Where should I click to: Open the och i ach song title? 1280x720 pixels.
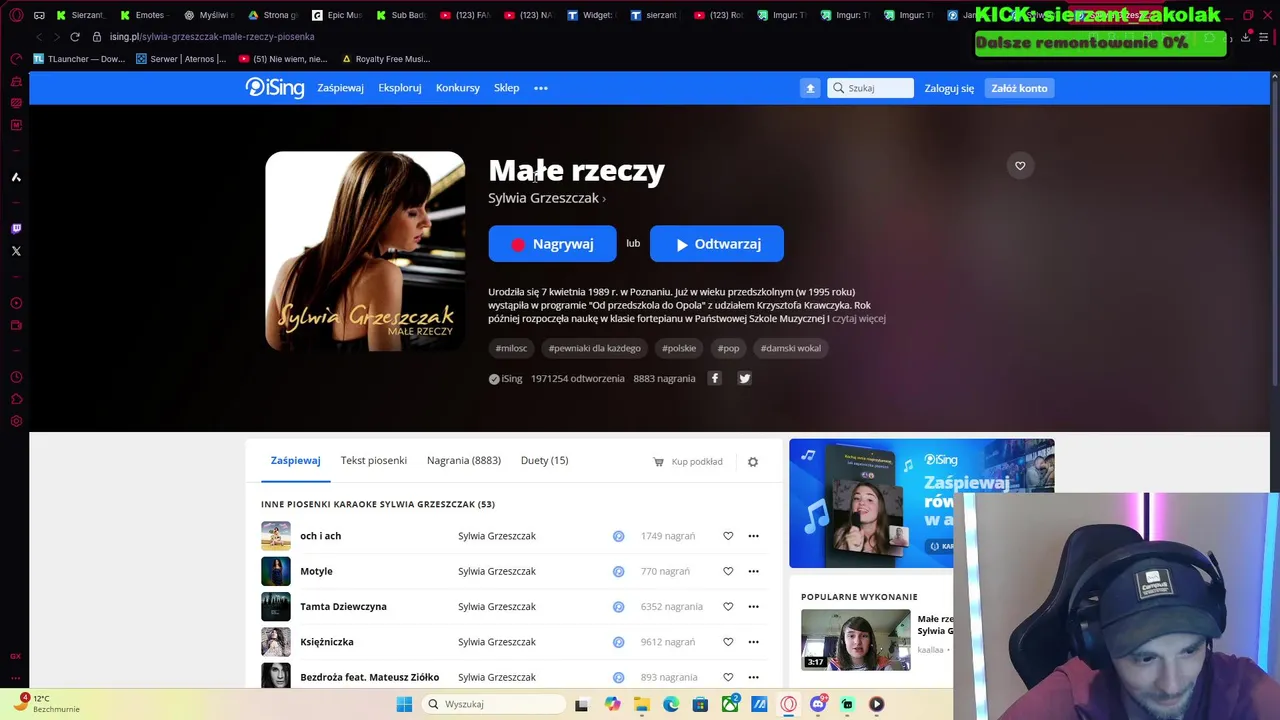tap(321, 536)
